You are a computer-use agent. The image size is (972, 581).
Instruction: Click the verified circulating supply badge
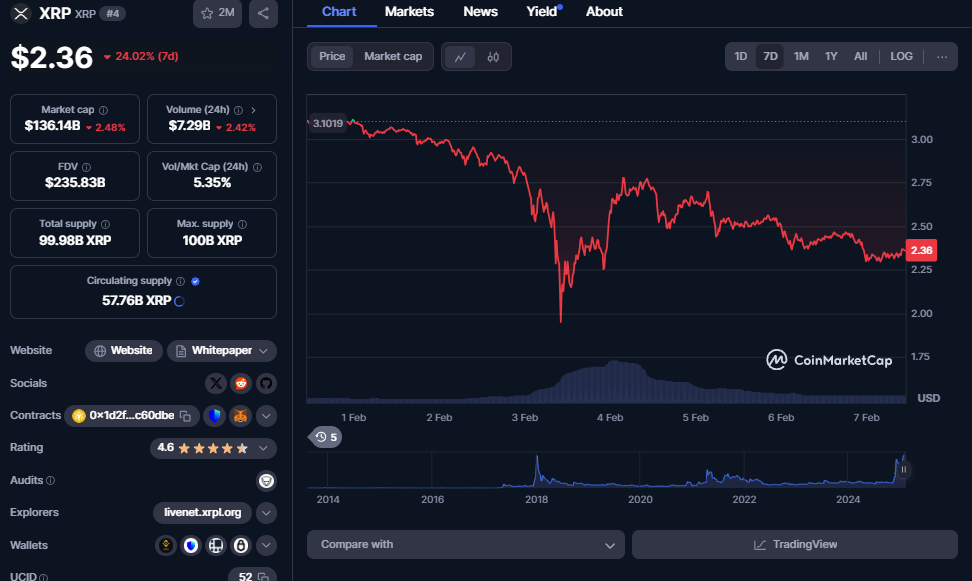pos(195,282)
